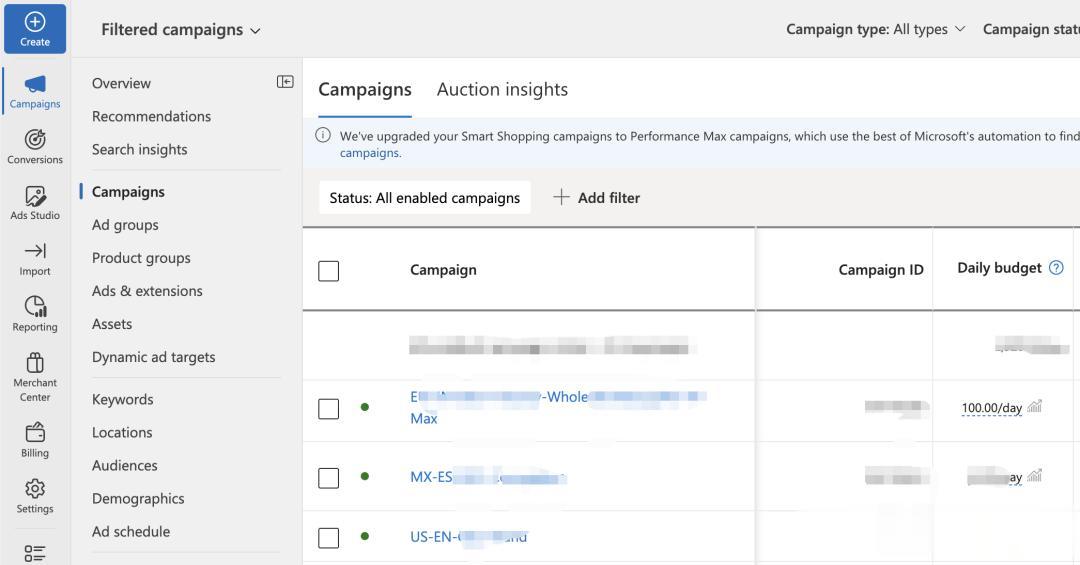Check the US-EN campaign row checkbox
1080x565 pixels.
tap(328, 538)
